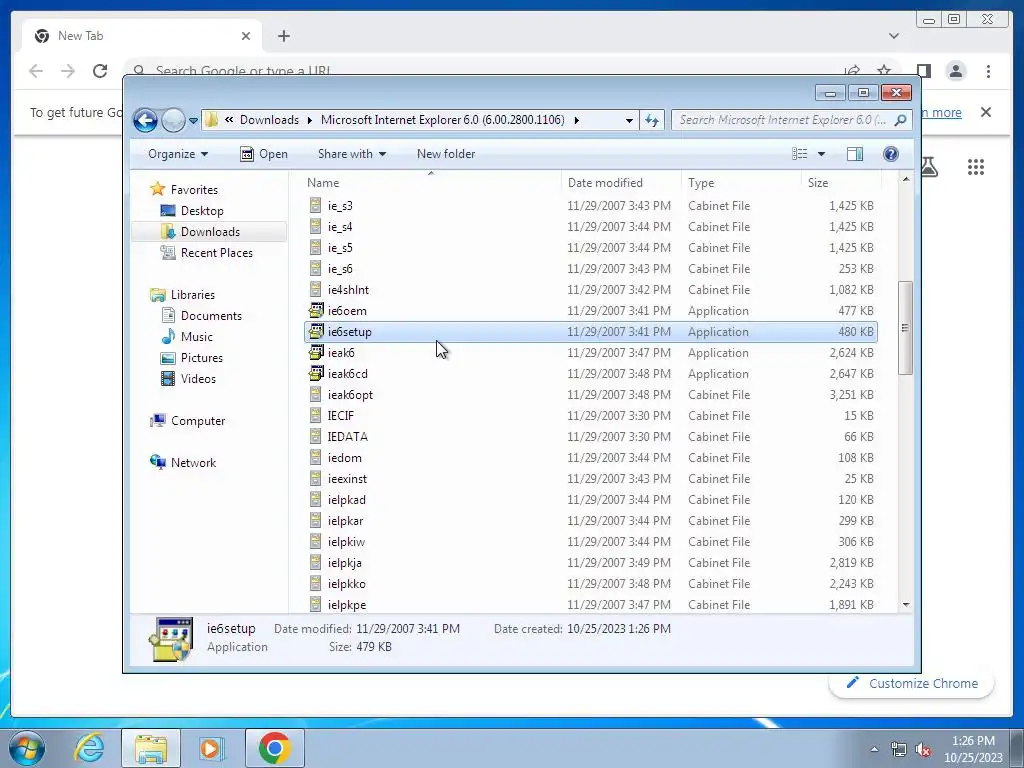
Task: Select the file named ielpkja
Action: tap(344, 563)
